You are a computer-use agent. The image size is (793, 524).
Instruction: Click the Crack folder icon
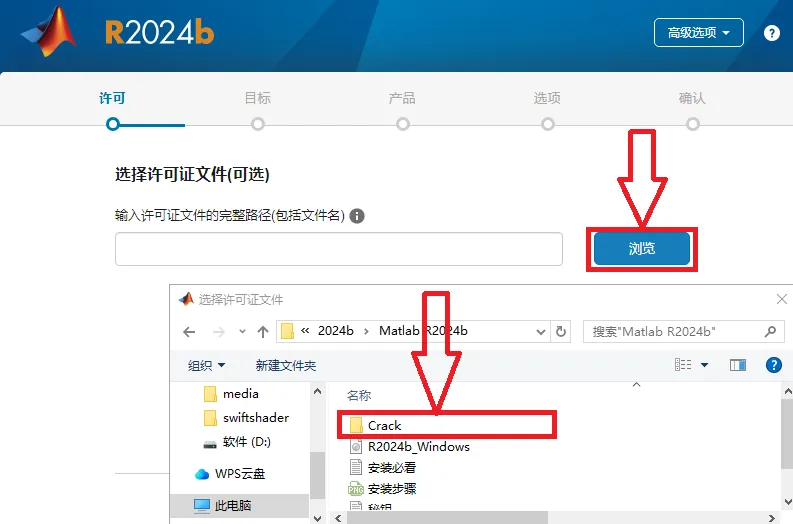(x=356, y=425)
